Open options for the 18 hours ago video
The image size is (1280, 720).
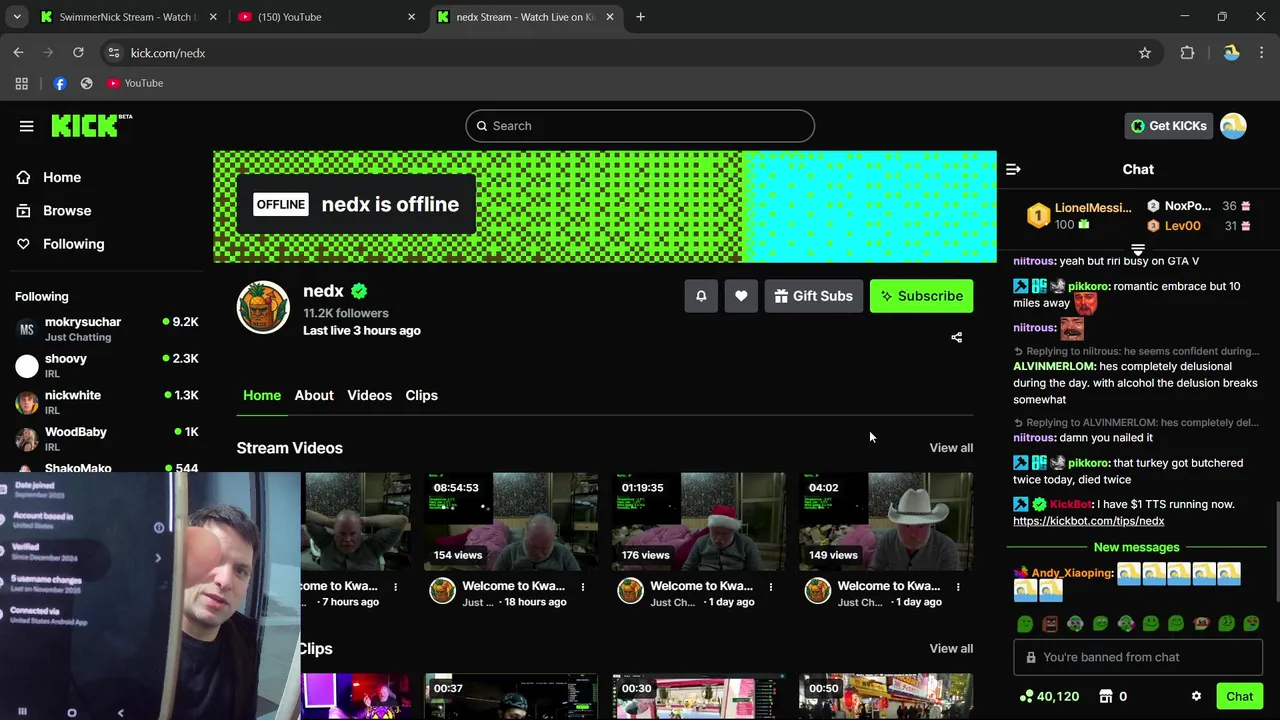click(583, 587)
